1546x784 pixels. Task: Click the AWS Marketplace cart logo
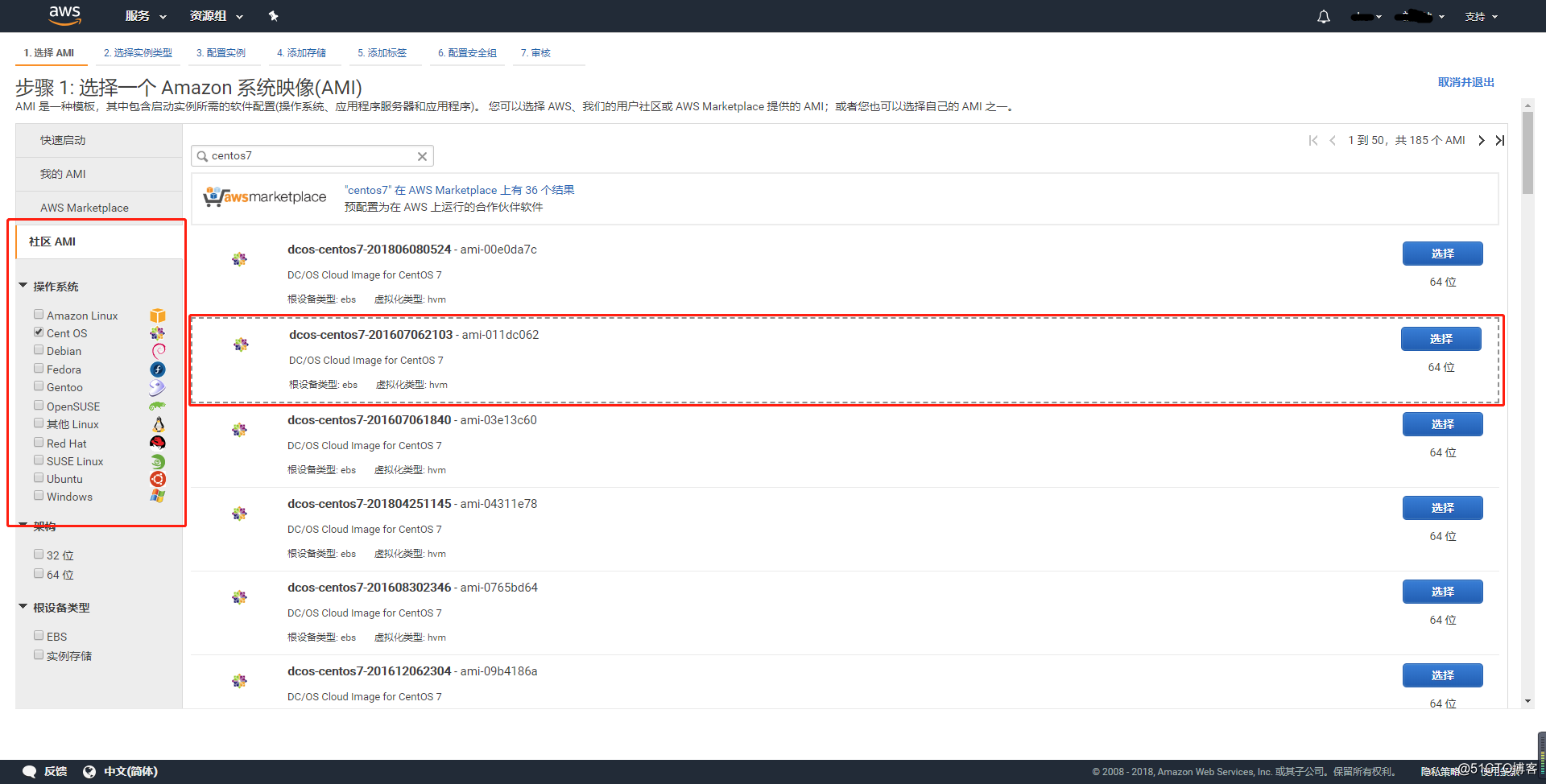[265, 197]
